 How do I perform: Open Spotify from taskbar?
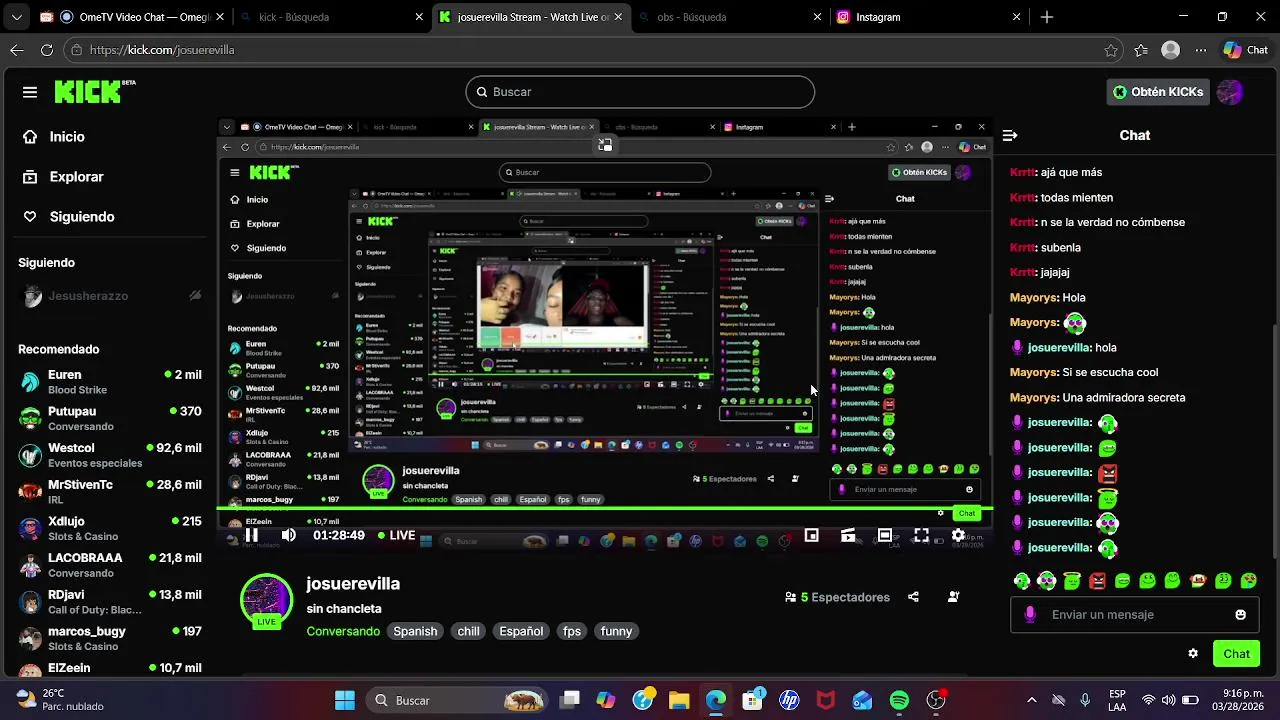click(x=899, y=700)
